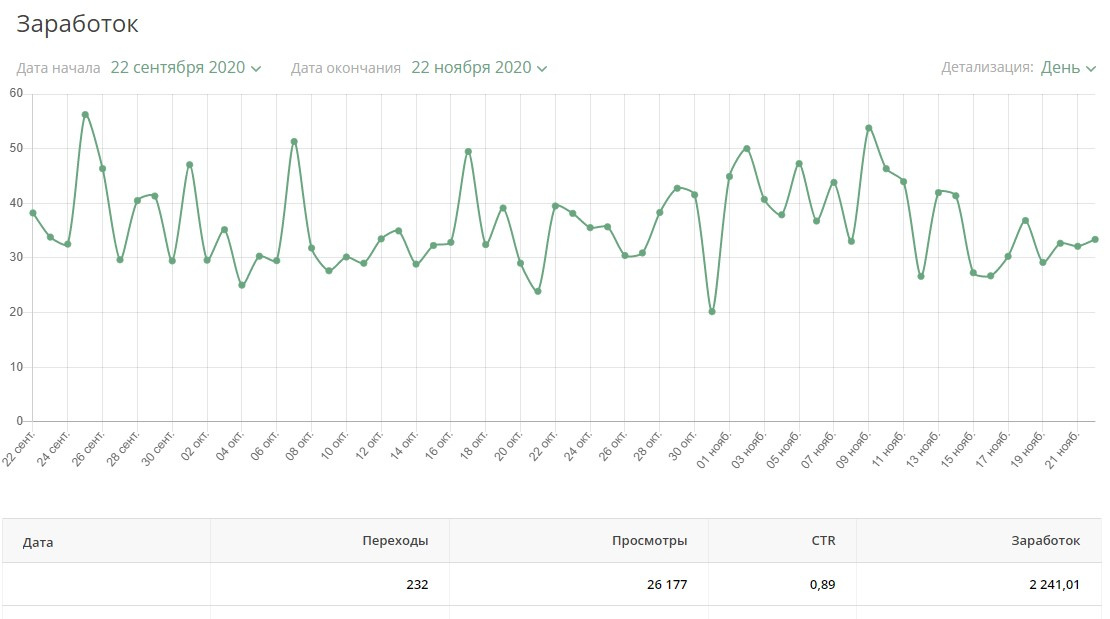Click the '09 нояб.' axis label
Image resolution: width=1110 pixels, height=619 pixels.
click(854, 449)
